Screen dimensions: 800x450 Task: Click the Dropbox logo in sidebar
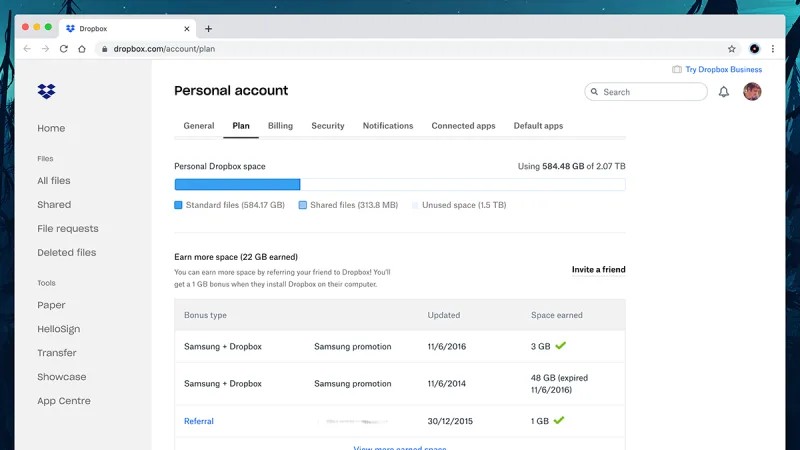(46, 91)
